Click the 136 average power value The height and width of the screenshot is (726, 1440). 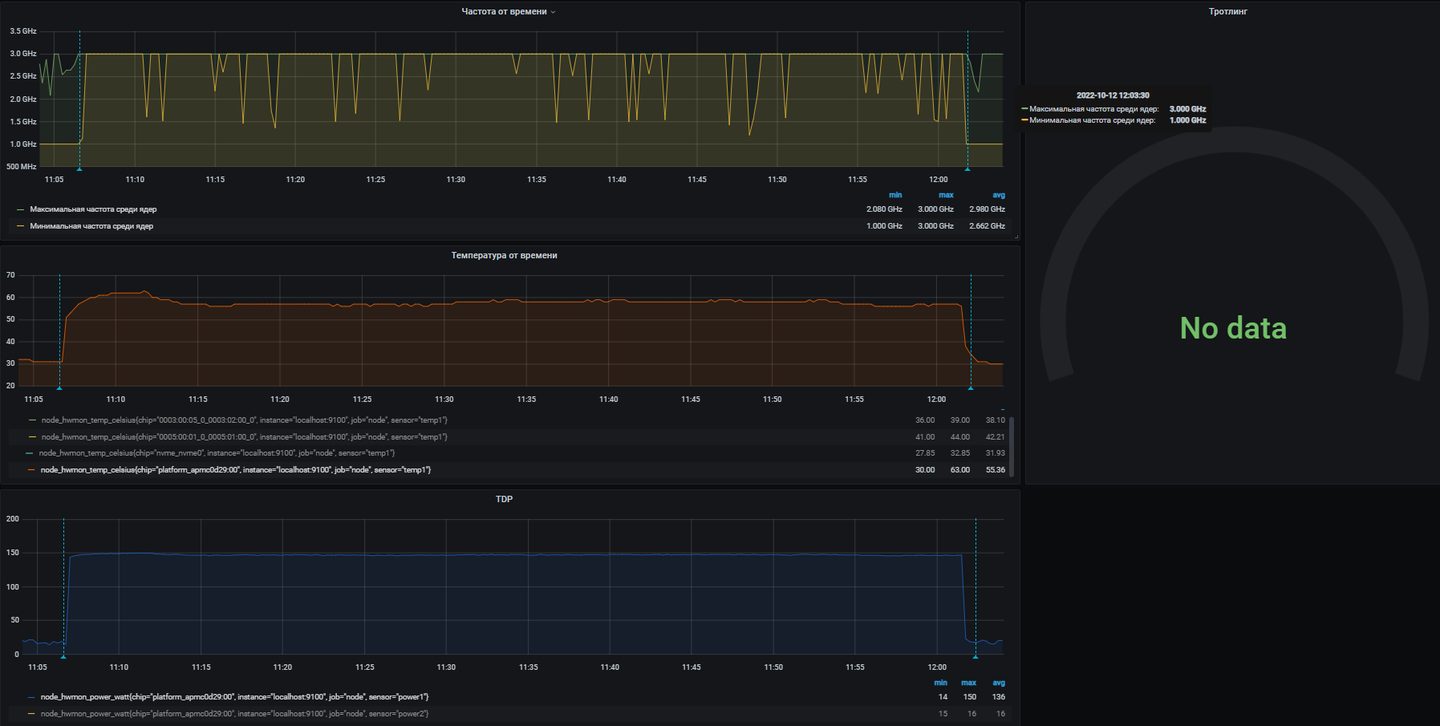point(998,697)
